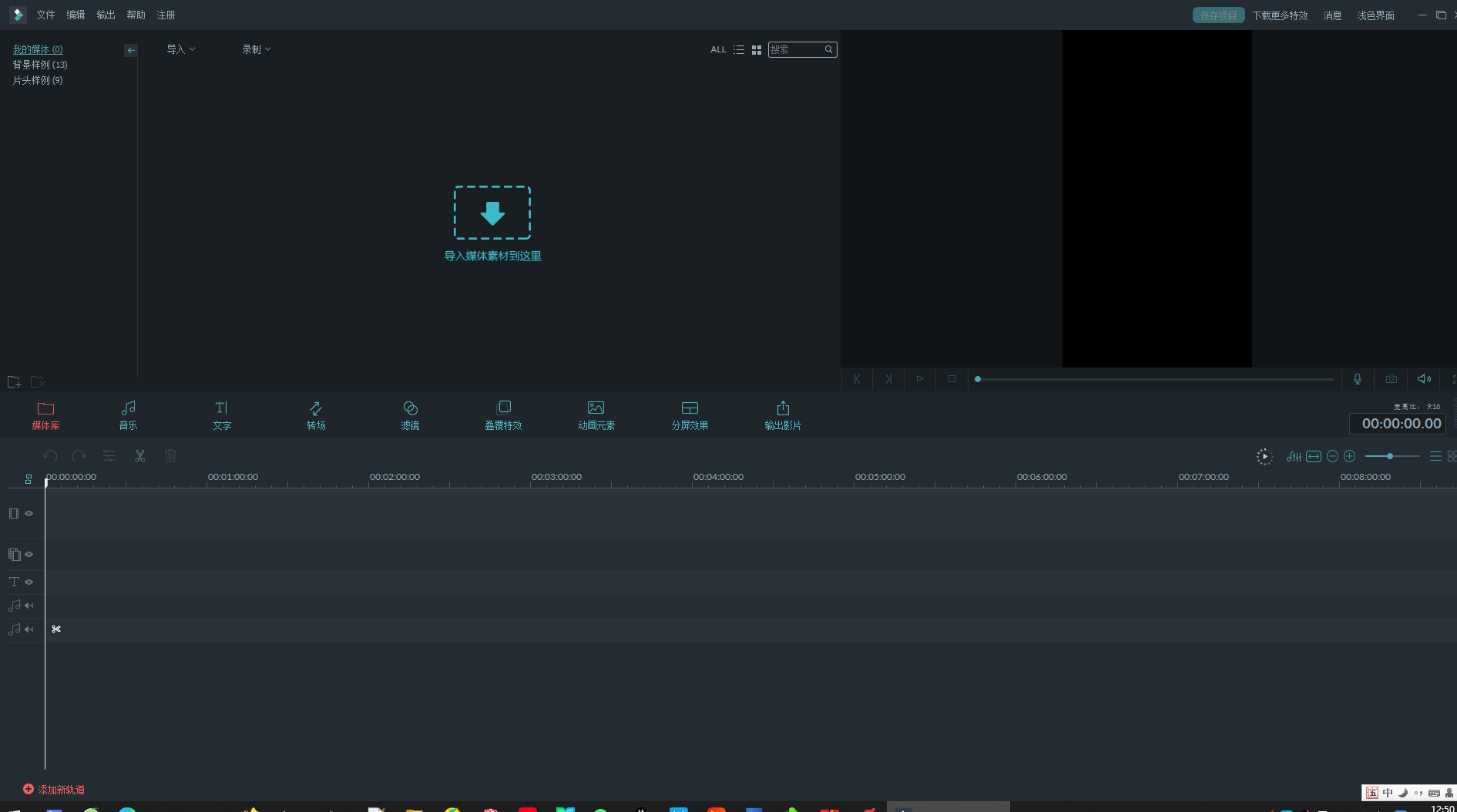Adjust the timeline zoom slider

(1392, 457)
